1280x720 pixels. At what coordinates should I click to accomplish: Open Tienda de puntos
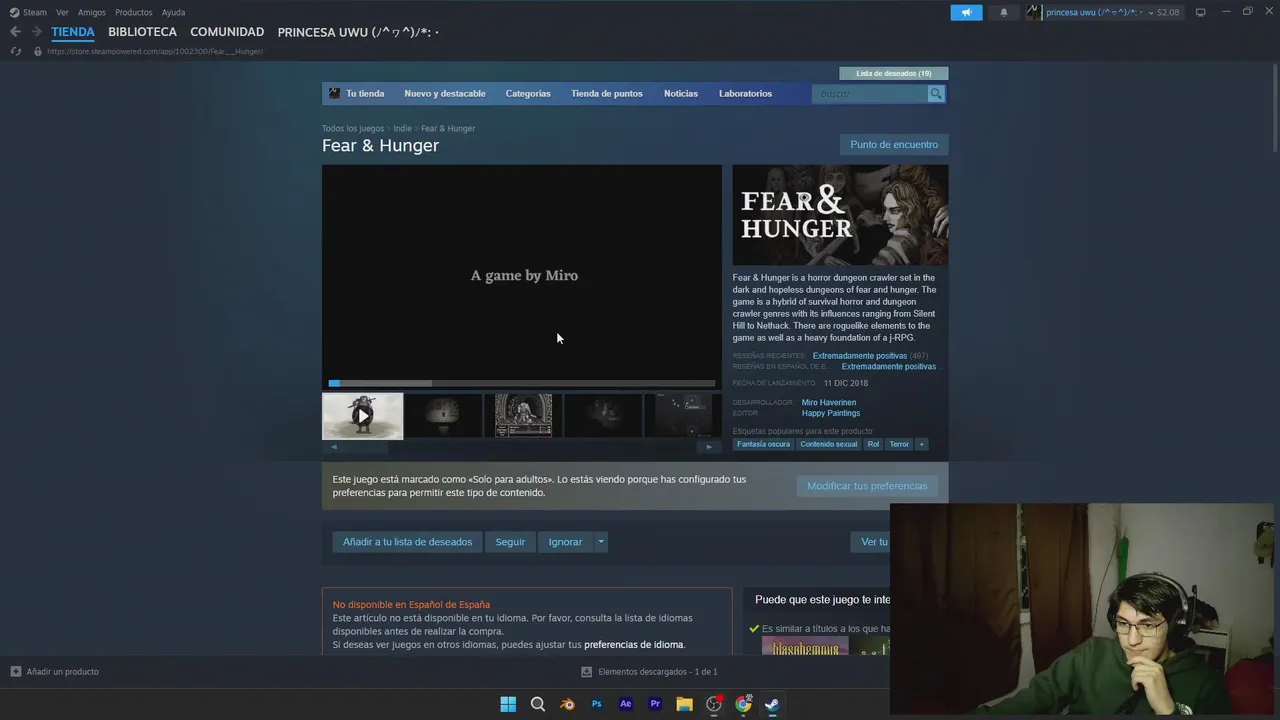(x=607, y=93)
